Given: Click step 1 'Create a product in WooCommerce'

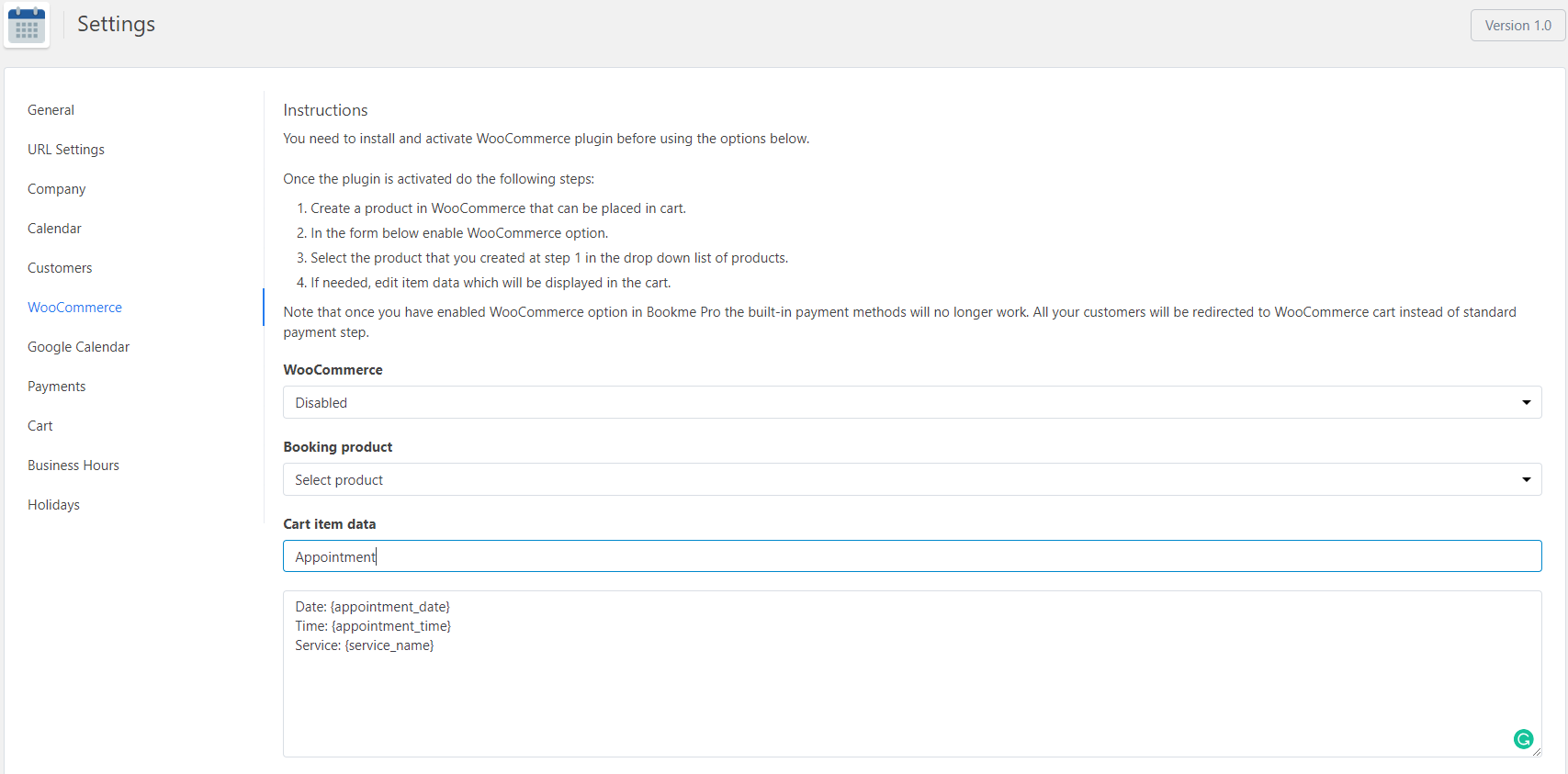Looking at the screenshot, I should (498, 208).
